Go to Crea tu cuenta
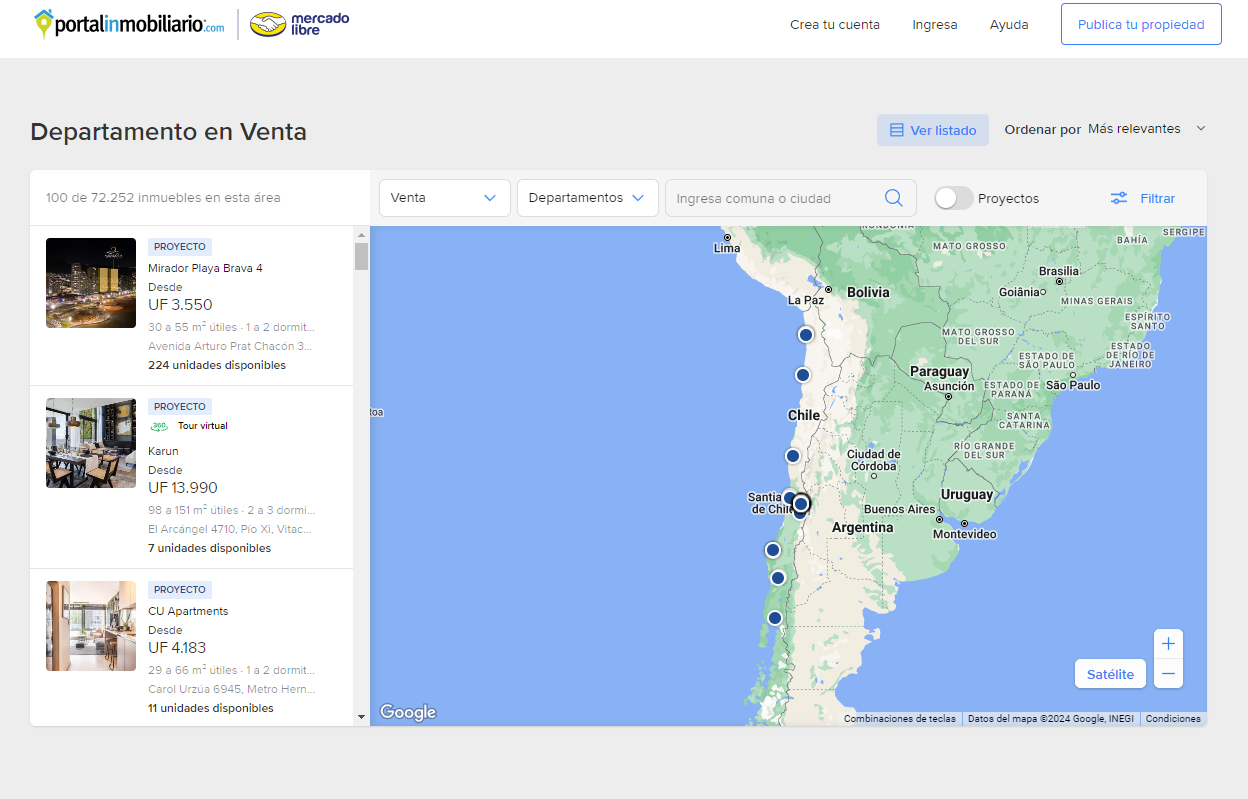The width and height of the screenshot is (1248, 799). (x=834, y=24)
